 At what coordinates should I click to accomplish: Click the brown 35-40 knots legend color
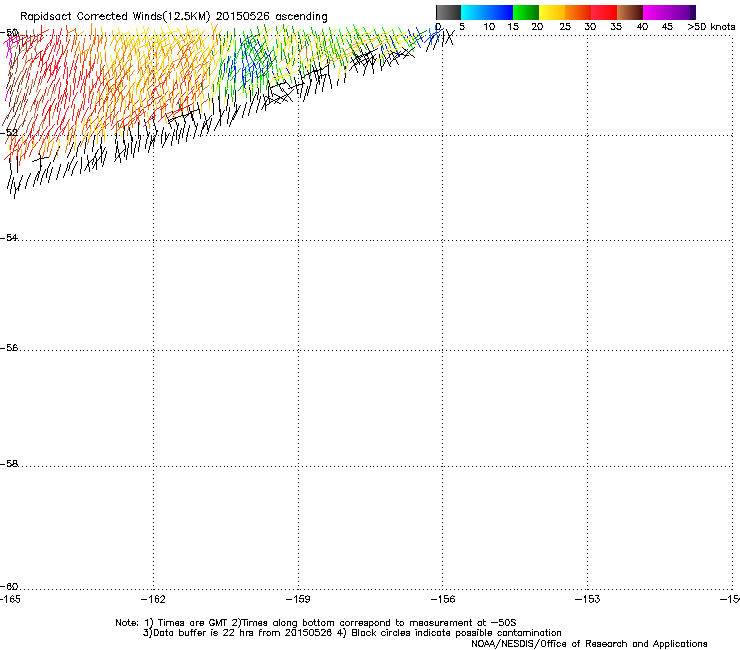point(630,12)
